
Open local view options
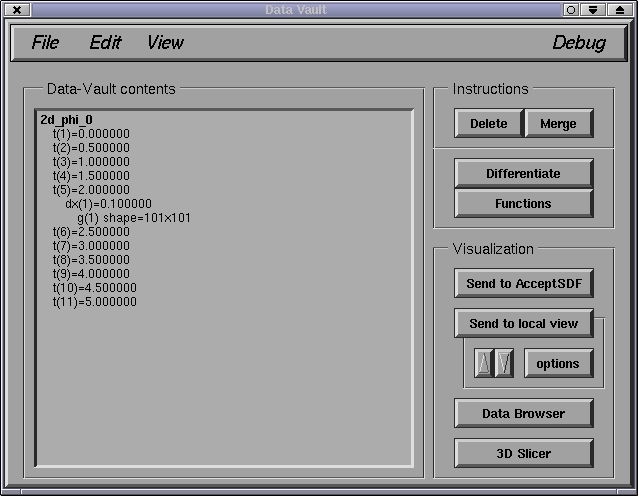click(x=558, y=363)
